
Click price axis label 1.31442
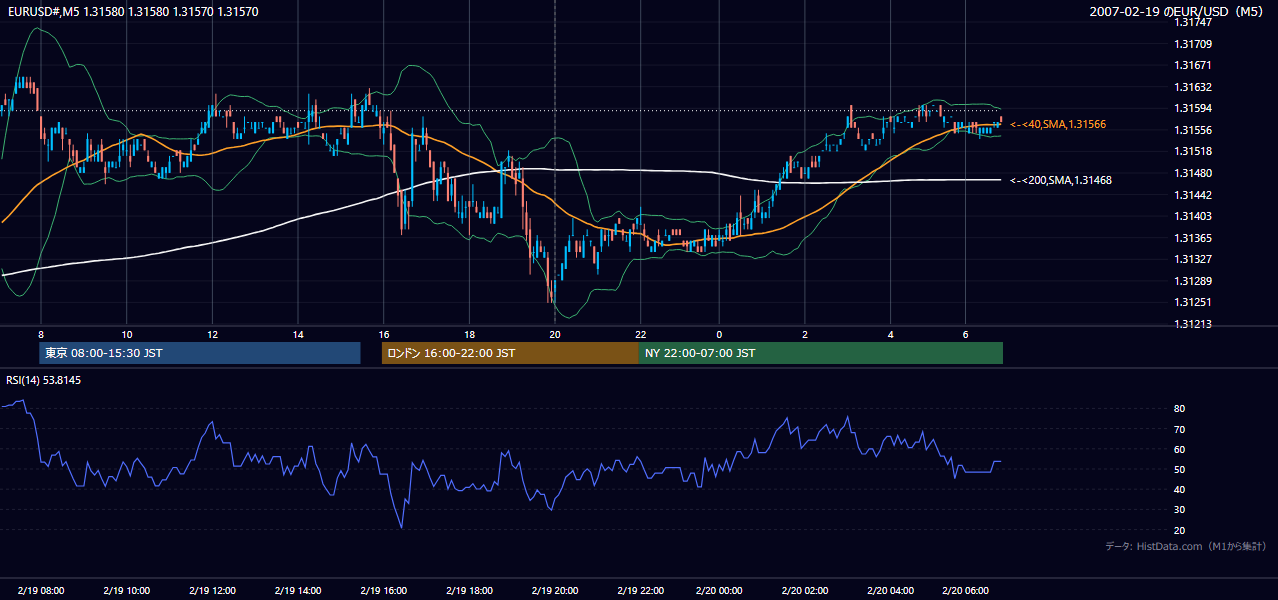click(1194, 195)
